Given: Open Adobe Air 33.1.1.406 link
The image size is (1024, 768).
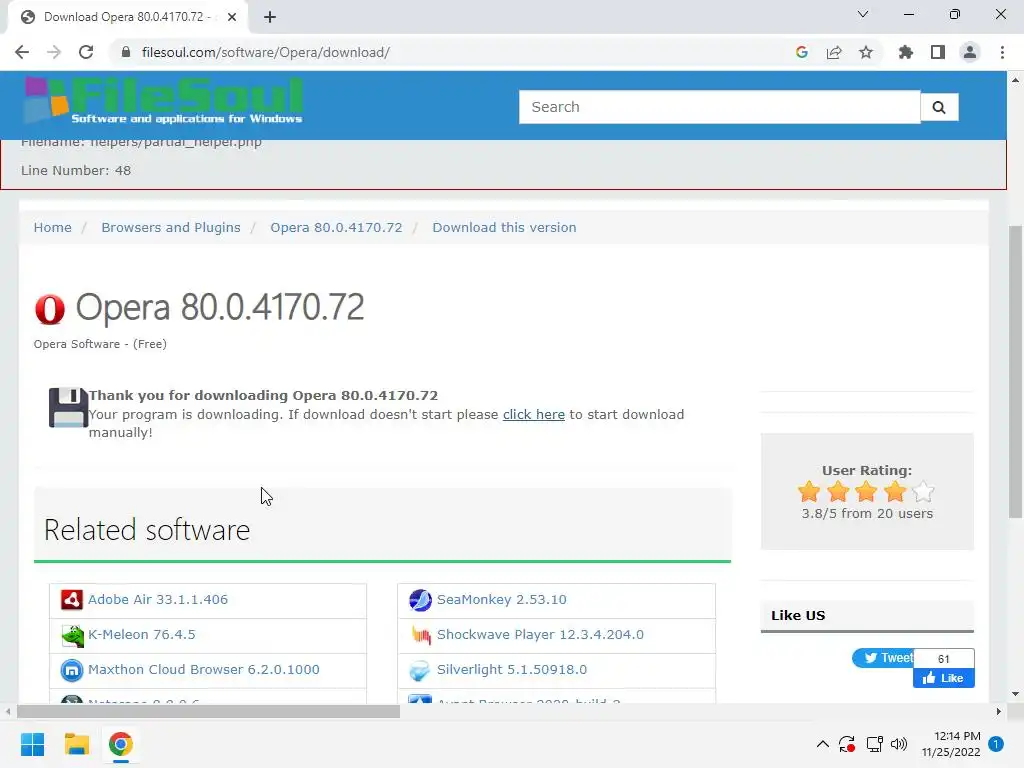Looking at the screenshot, I should [158, 600].
